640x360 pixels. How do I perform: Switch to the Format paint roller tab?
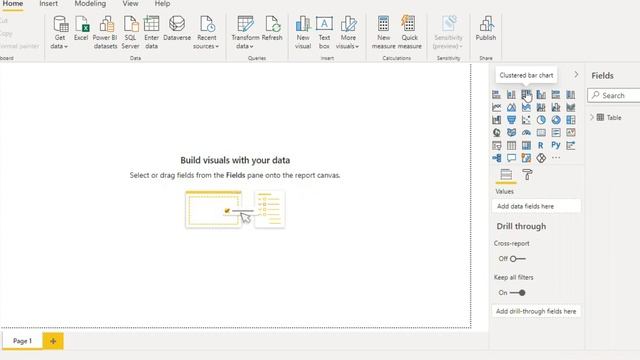click(x=527, y=175)
